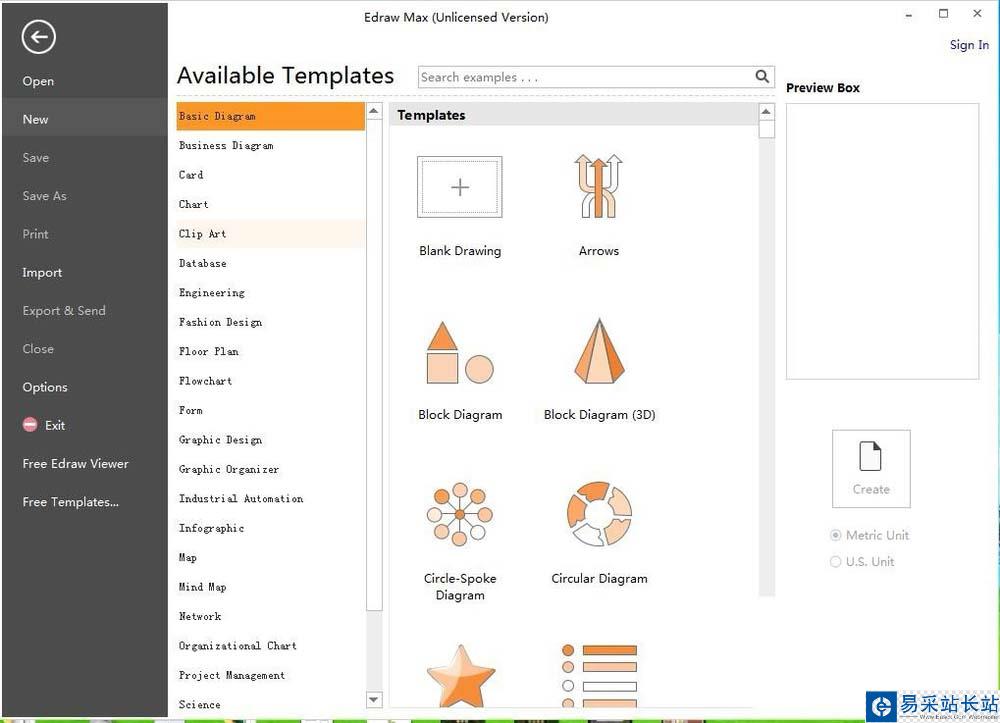Click Save As in the sidebar

coord(45,196)
